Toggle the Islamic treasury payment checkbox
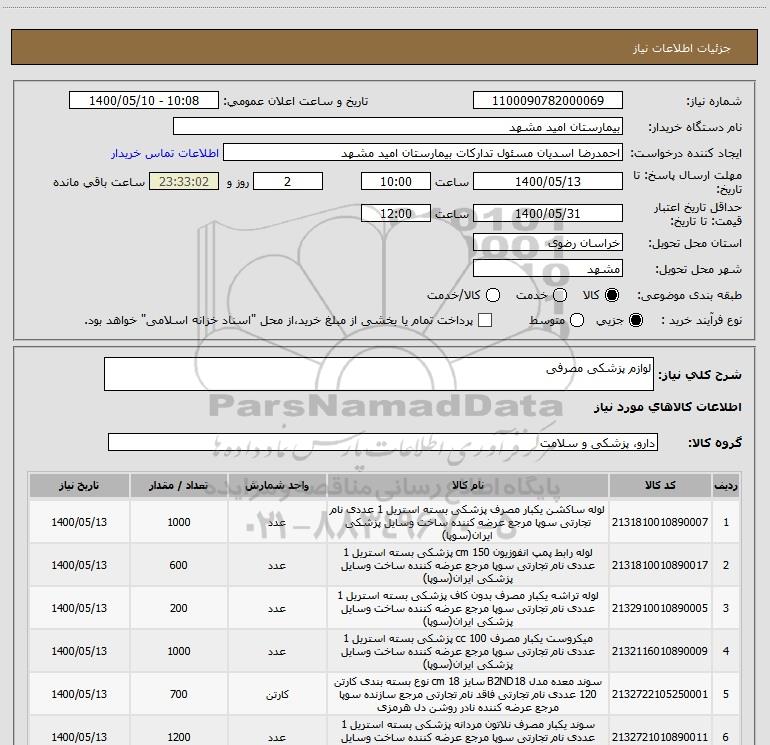 point(485,320)
